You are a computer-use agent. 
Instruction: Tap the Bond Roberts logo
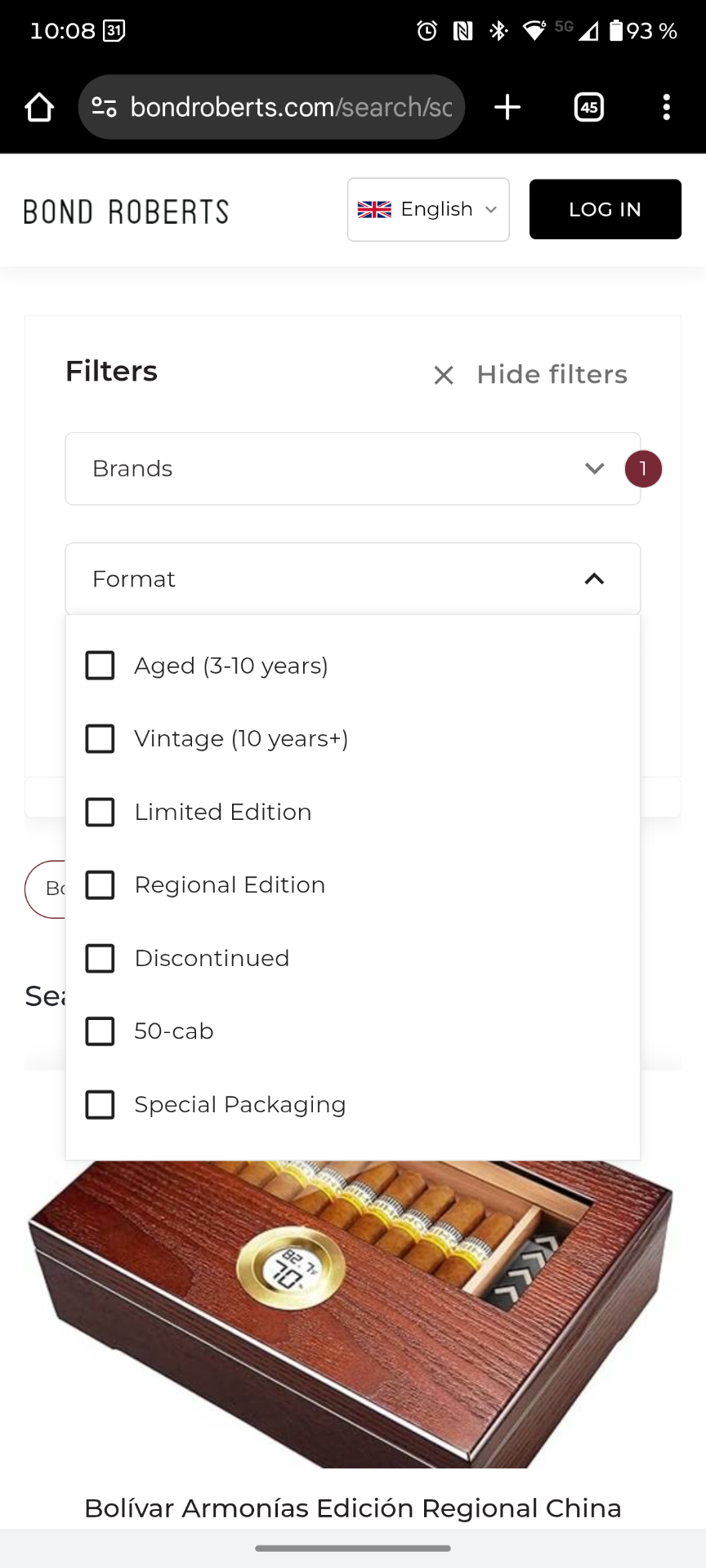point(126,212)
